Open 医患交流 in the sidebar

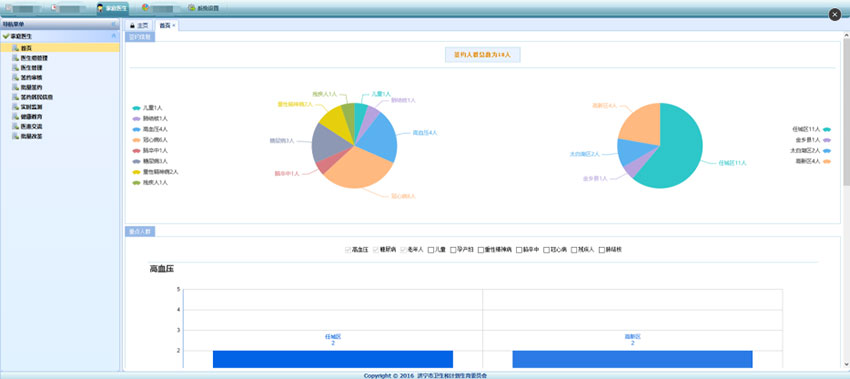pyautogui.click(x=31, y=126)
